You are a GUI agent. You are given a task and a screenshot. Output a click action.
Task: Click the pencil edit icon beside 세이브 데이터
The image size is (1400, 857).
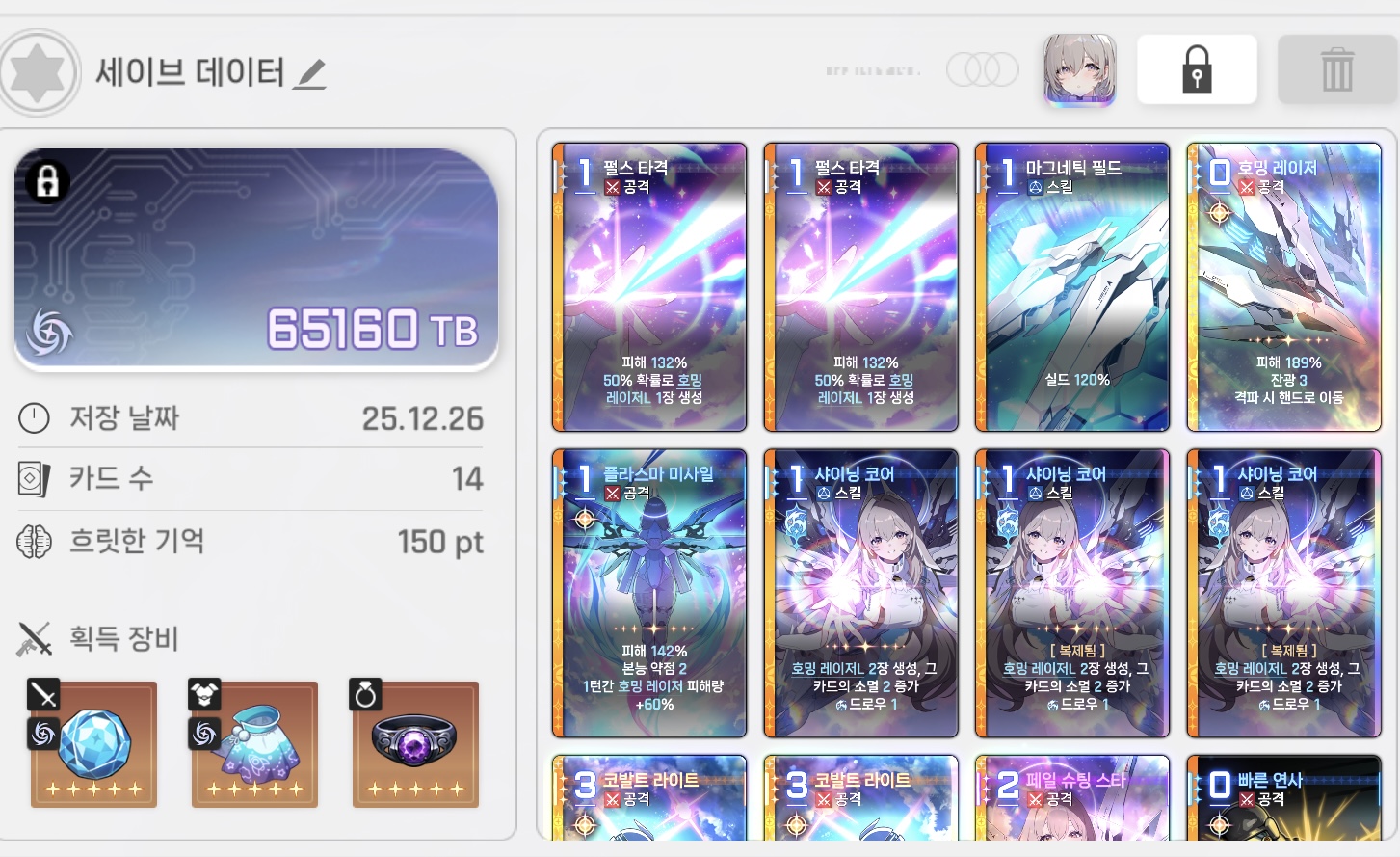click(309, 74)
